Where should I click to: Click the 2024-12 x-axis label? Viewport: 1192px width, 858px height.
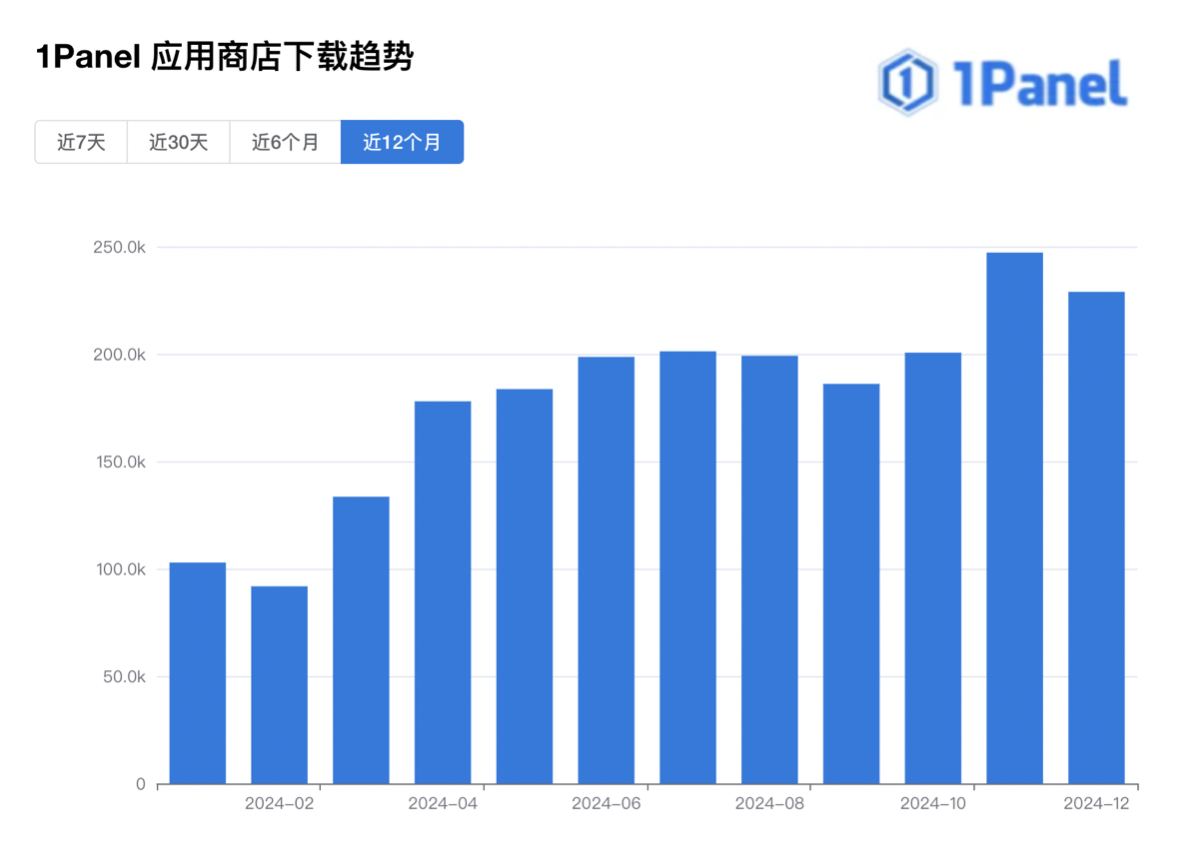(x=1096, y=803)
